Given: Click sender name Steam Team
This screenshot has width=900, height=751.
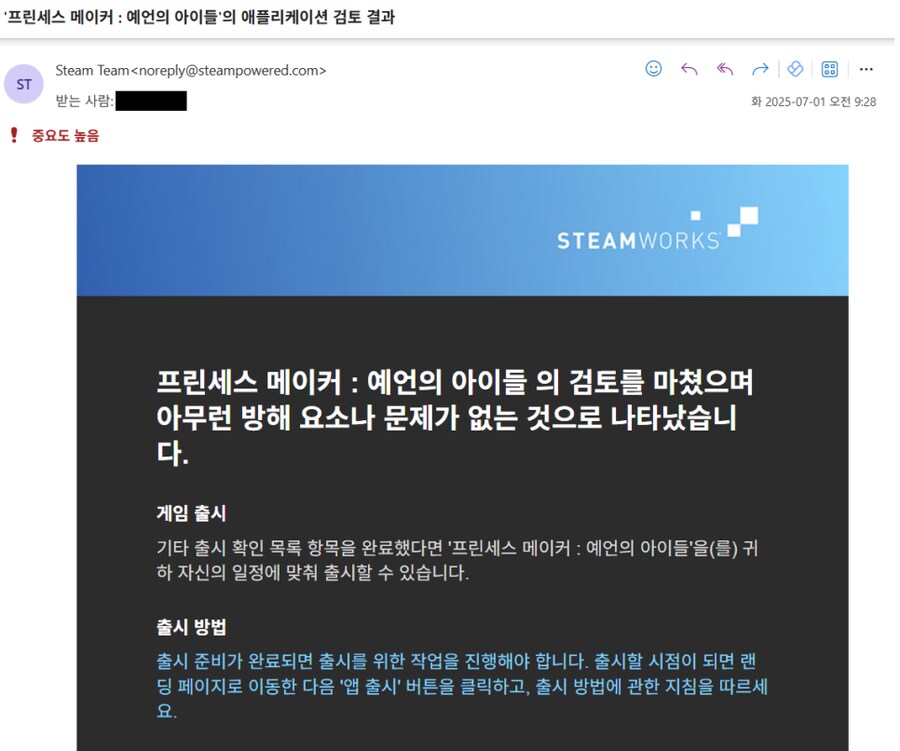Looking at the screenshot, I should point(92,71).
